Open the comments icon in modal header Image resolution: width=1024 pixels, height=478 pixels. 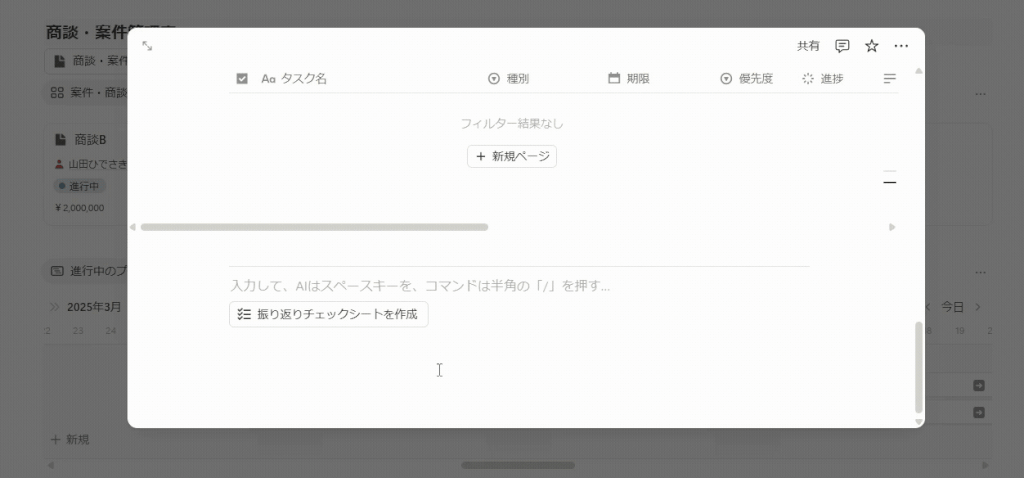click(x=842, y=46)
